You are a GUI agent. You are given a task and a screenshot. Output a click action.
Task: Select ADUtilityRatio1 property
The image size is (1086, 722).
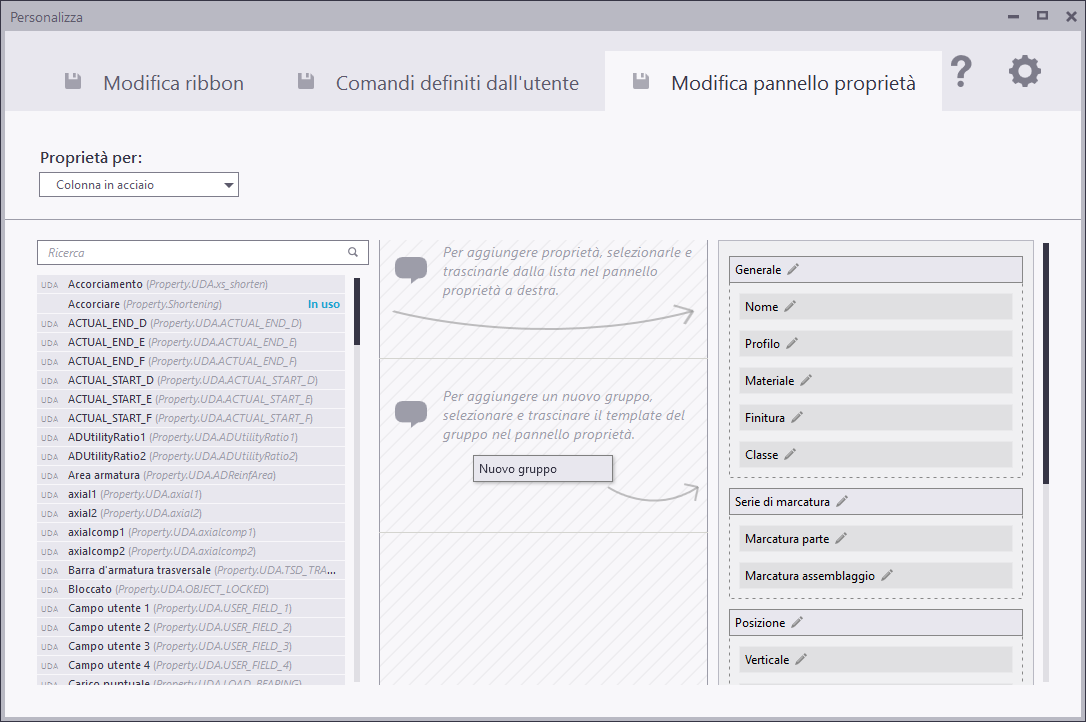[190, 437]
